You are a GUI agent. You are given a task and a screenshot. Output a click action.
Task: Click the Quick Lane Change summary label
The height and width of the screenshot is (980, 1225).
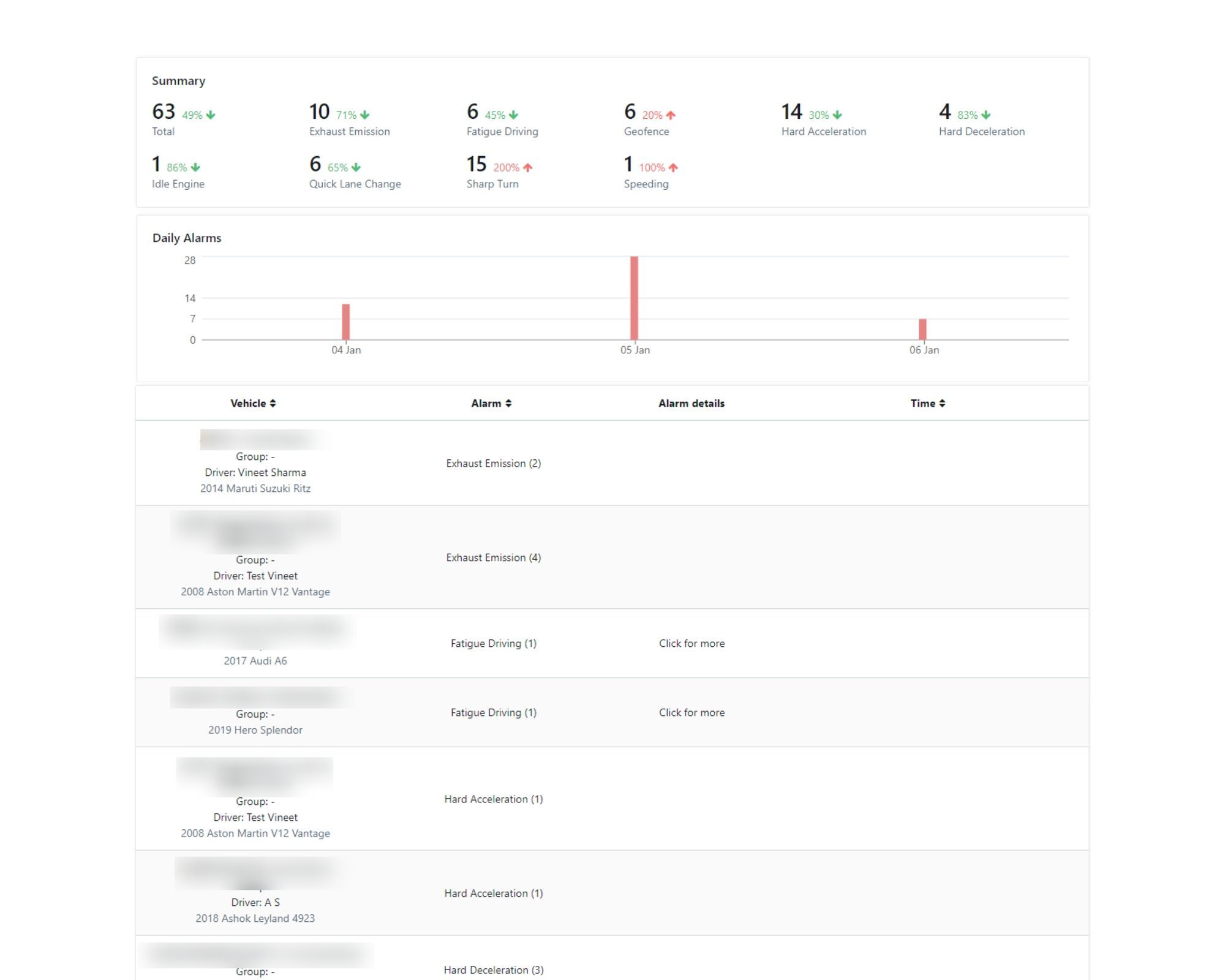[x=355, y=184]
